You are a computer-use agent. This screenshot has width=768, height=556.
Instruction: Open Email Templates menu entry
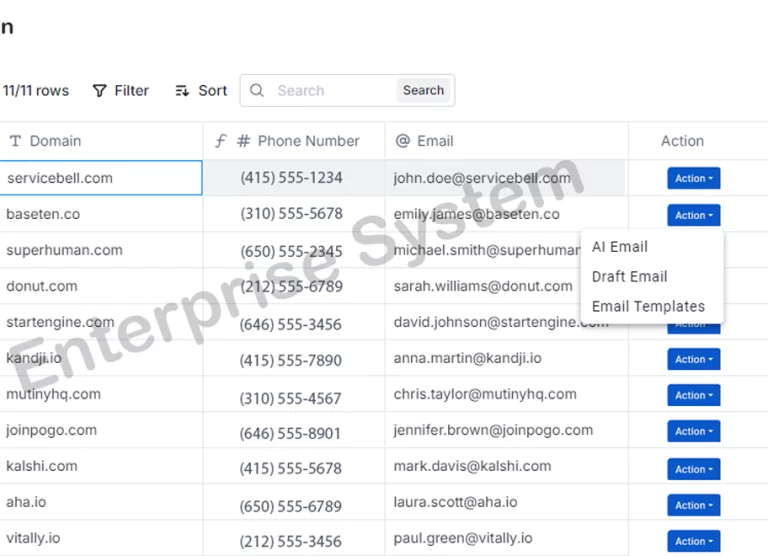[x=648, y=307]
